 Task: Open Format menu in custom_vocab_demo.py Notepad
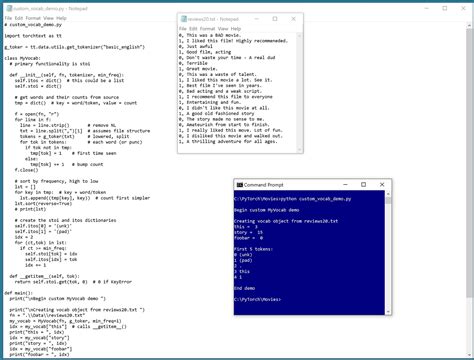tap(33, 18)
